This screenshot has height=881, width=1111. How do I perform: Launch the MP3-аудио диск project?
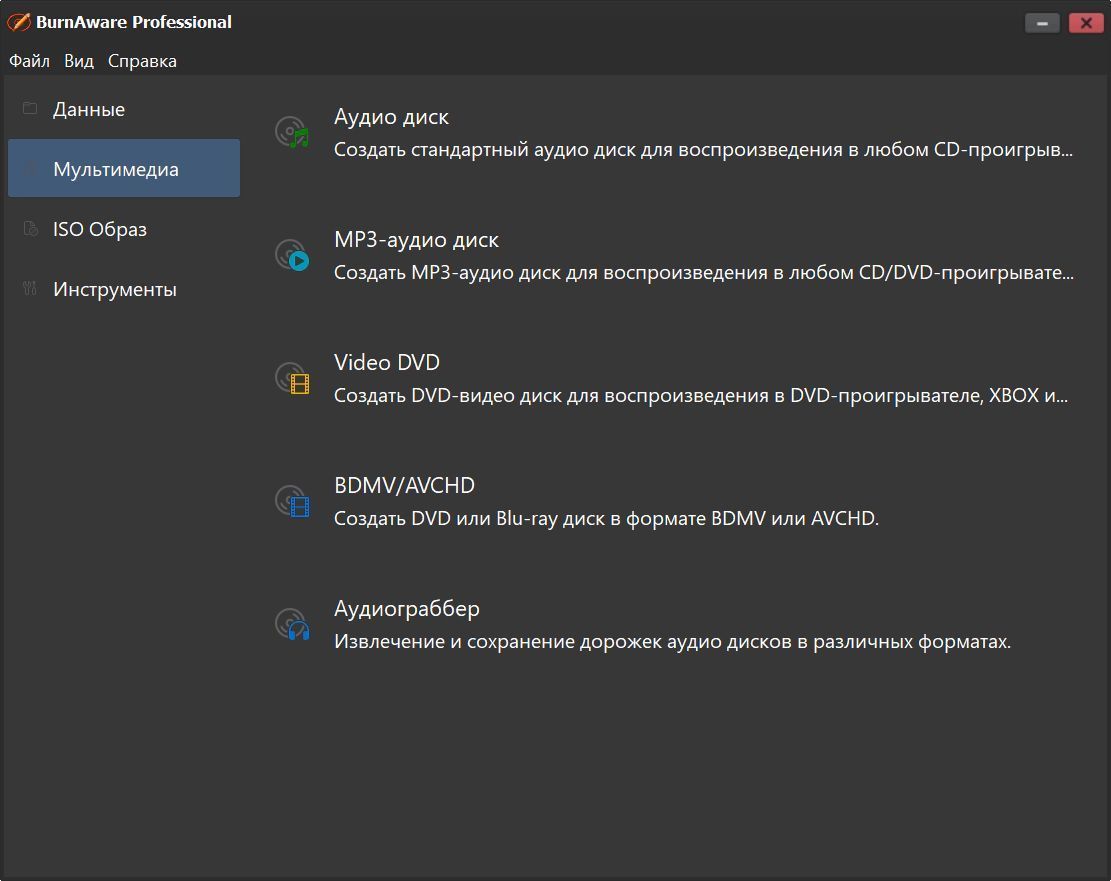(x=417, y=240)
